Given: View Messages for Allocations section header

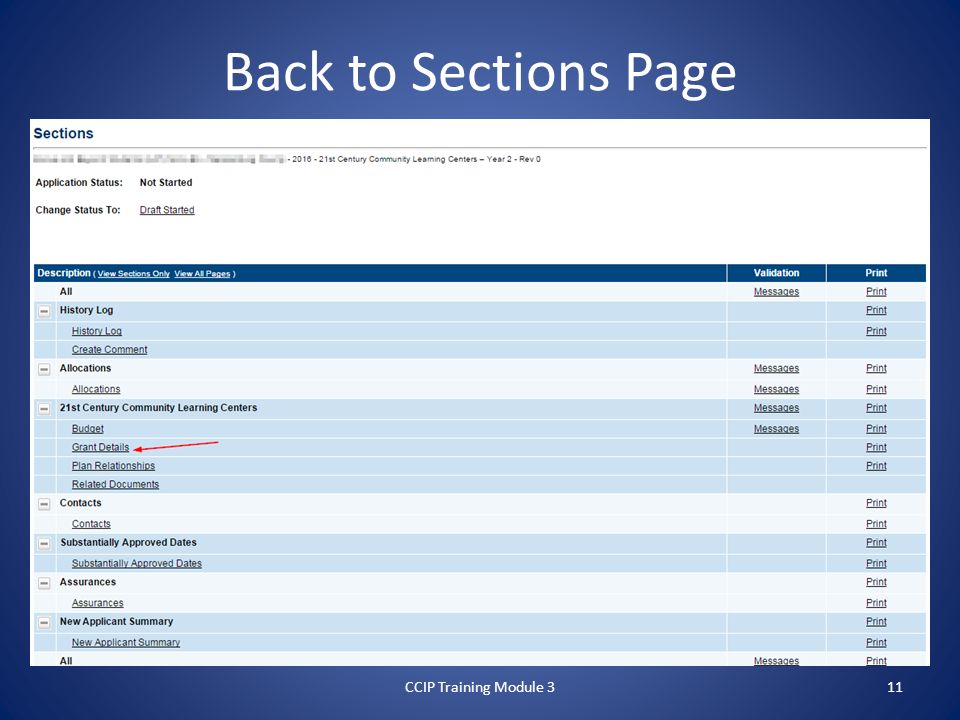Looking at the screenshot, I should click(776, 368).
